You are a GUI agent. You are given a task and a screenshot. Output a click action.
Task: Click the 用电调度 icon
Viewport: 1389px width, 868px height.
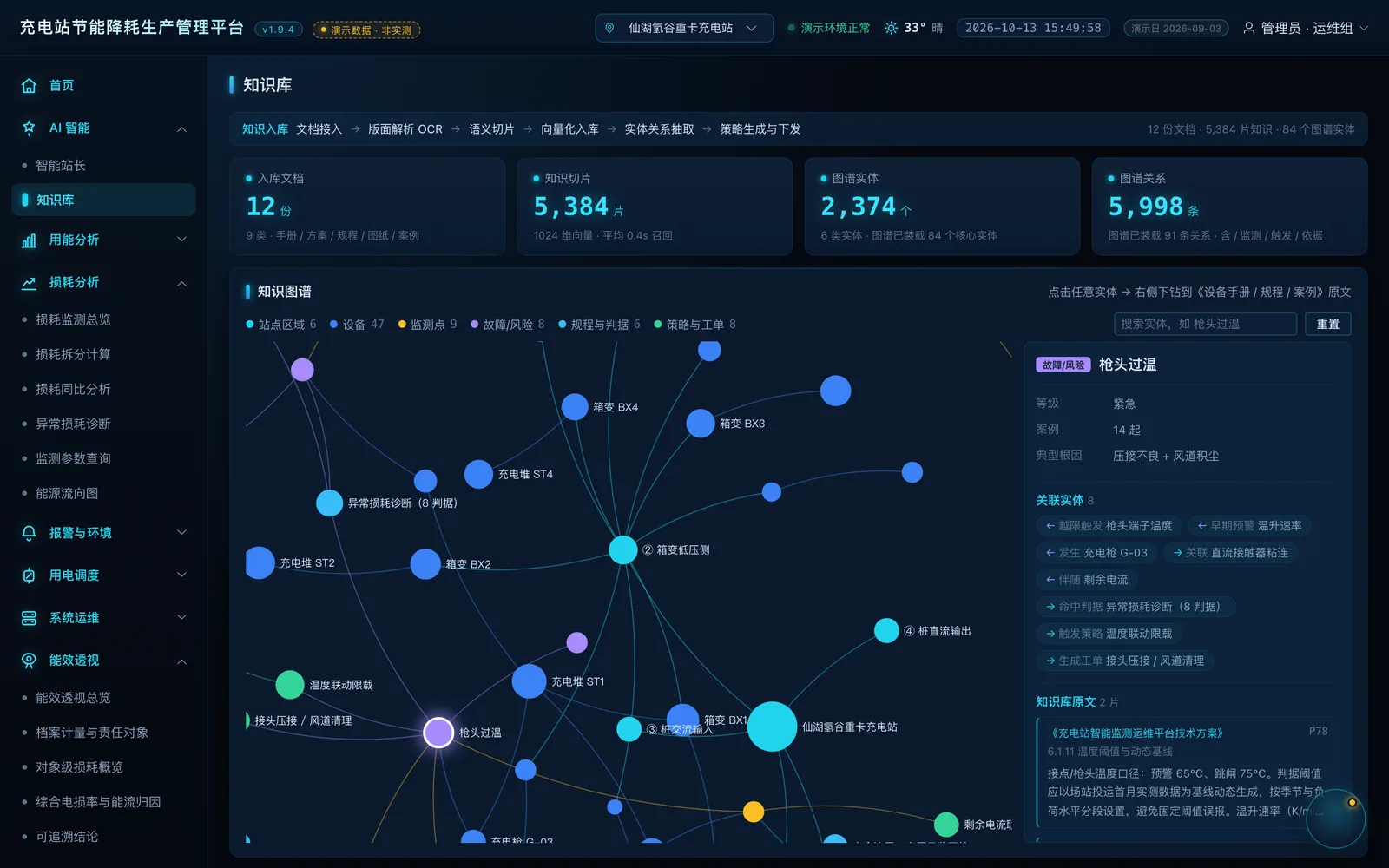click(x=29, y=575)
